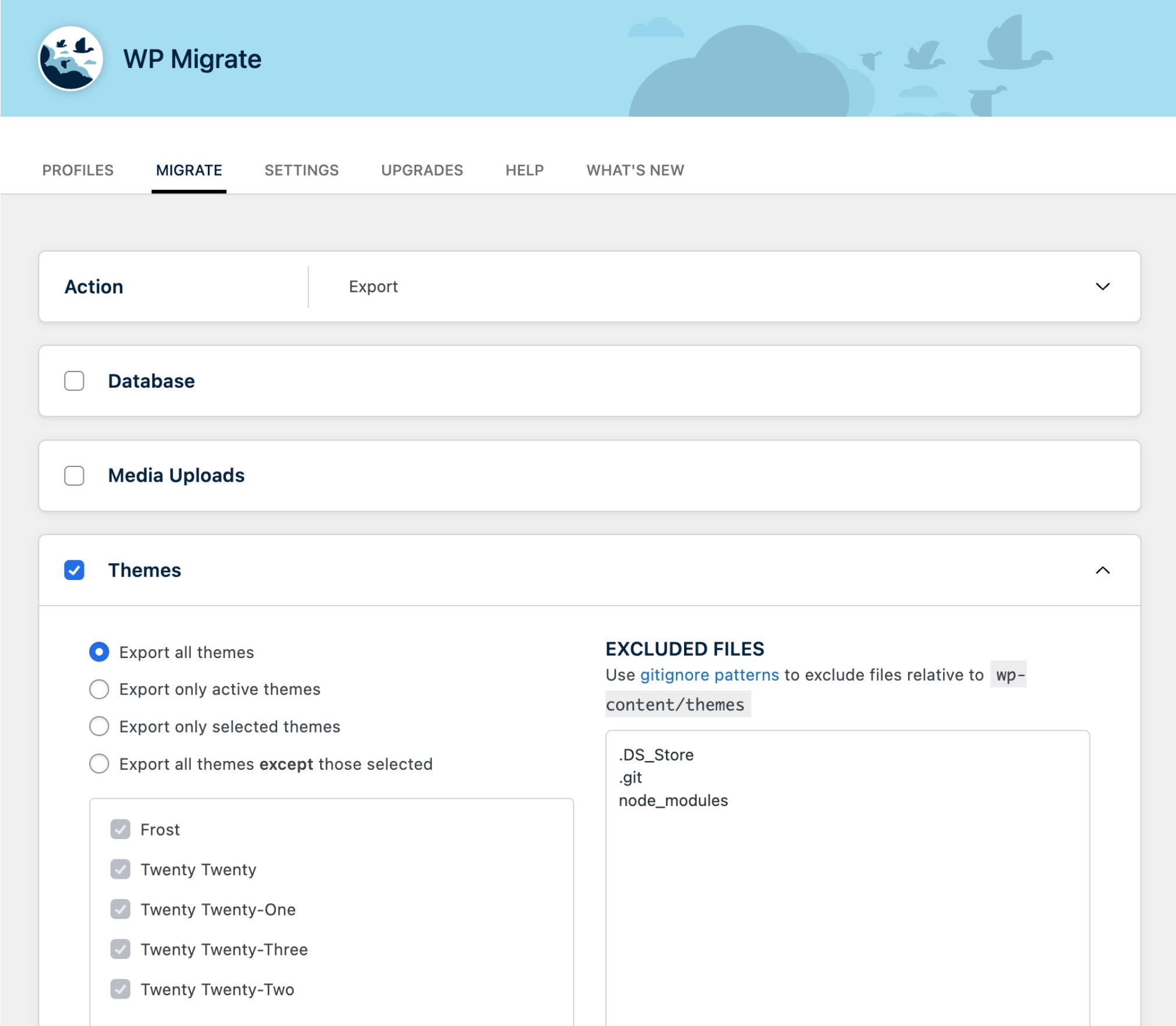The width and height of the screenshot is (1176, 1026).
Task: View the What's New tab
Action: tap(635, 170)
